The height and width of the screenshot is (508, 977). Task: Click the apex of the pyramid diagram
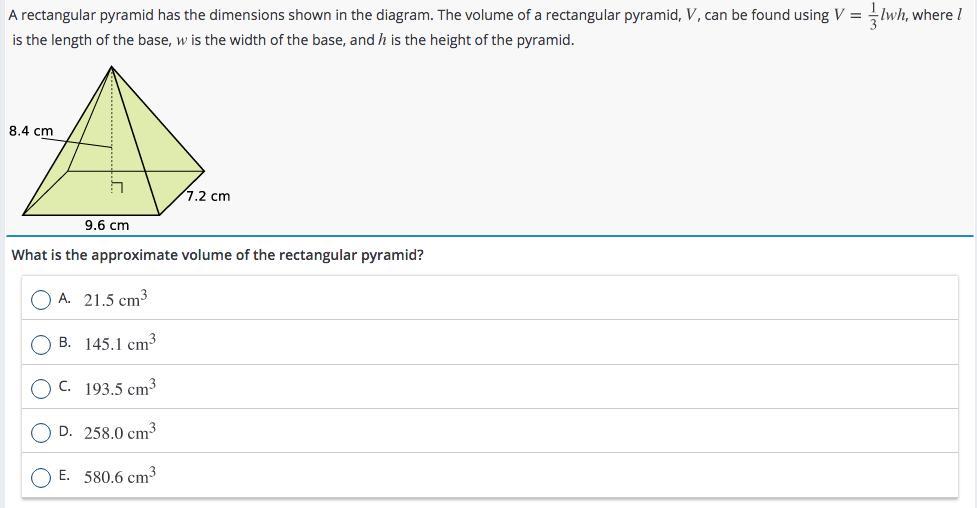(112, 66)
